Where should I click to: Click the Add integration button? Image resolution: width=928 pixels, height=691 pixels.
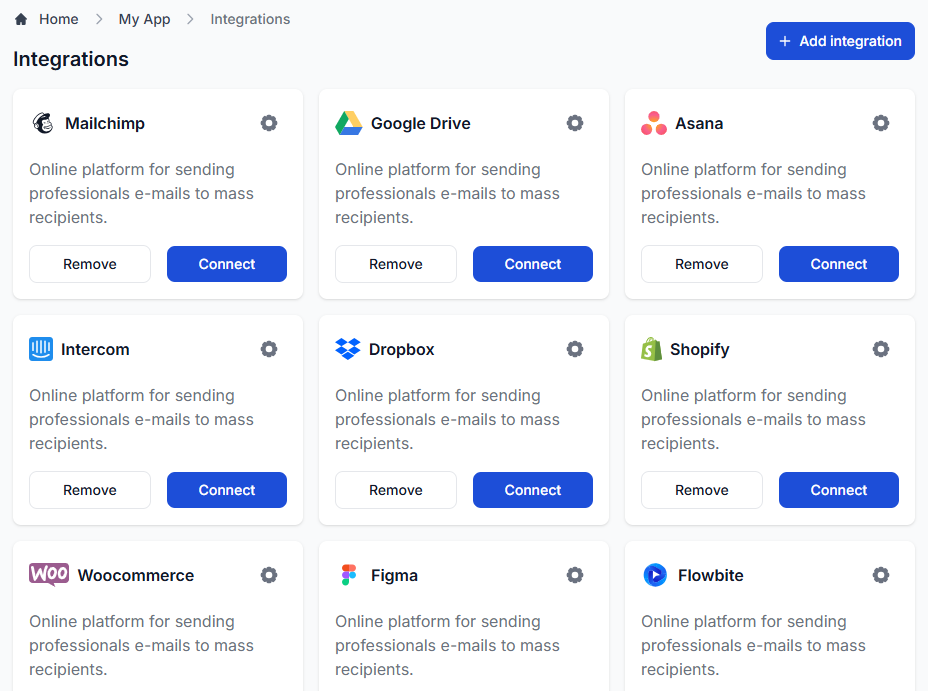click(x=839, y=41)
